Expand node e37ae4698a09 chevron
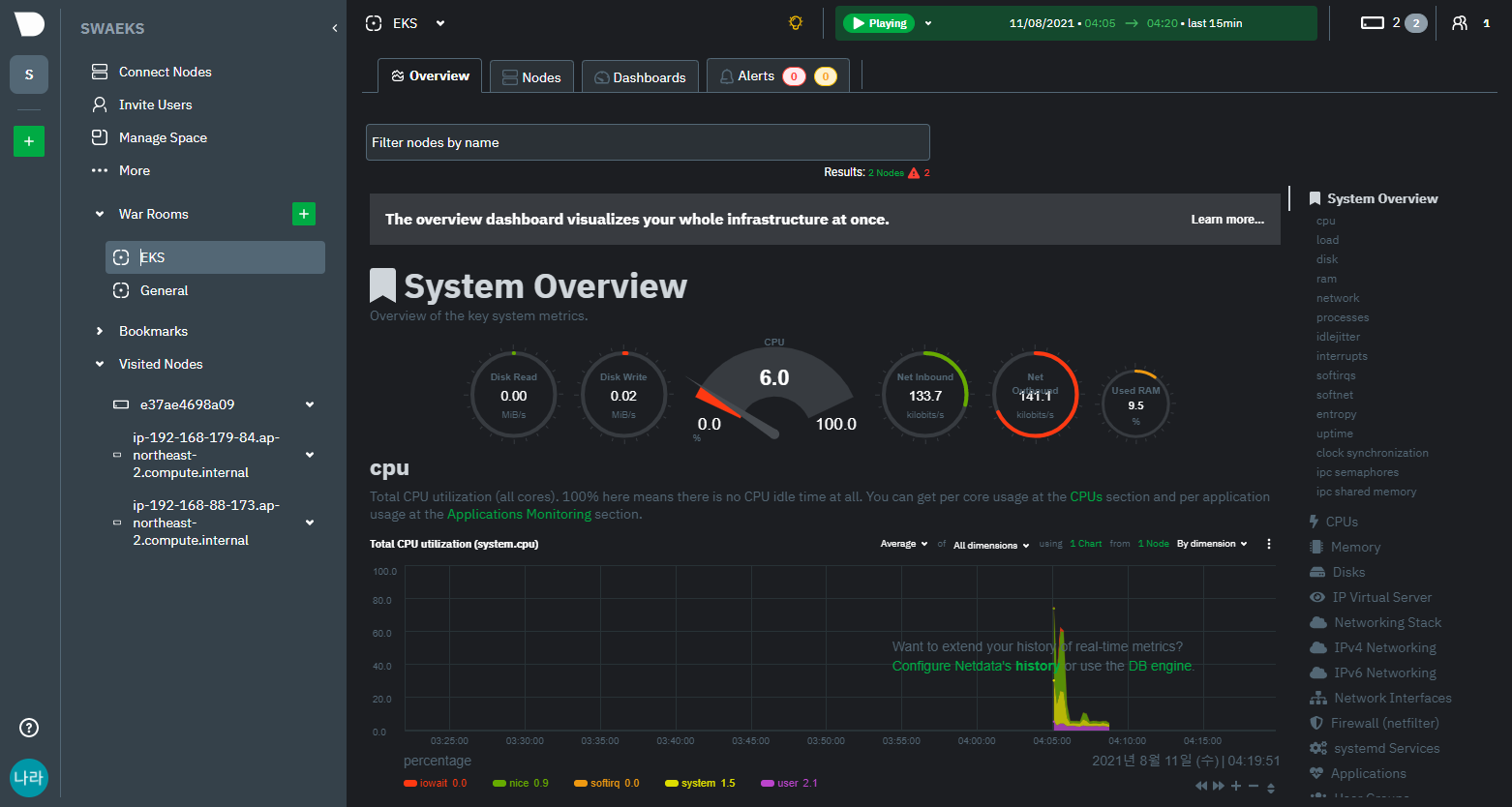Image resolution: width=1512 pixels, height=807 pixels. (310, 404)
